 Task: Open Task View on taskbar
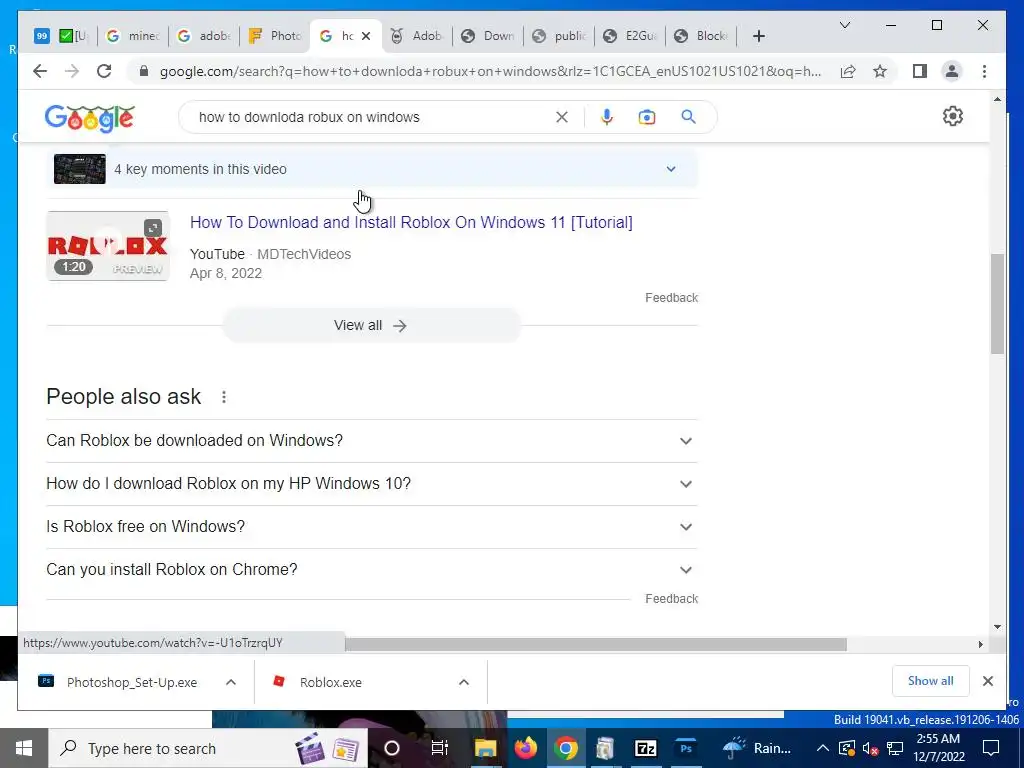point(440,748)
